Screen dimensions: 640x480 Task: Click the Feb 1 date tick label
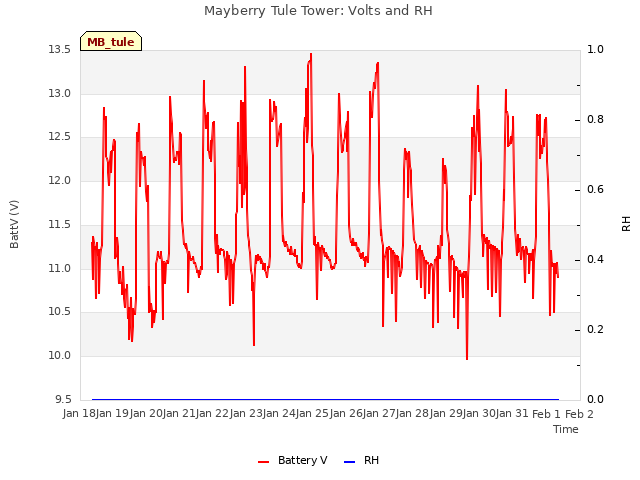[x=546, y=414]
